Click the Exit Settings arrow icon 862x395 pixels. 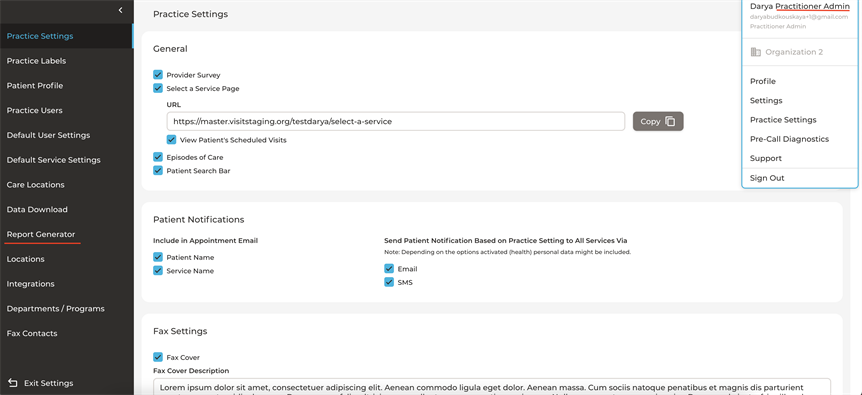pyautogui.click(x=13, y=383)
